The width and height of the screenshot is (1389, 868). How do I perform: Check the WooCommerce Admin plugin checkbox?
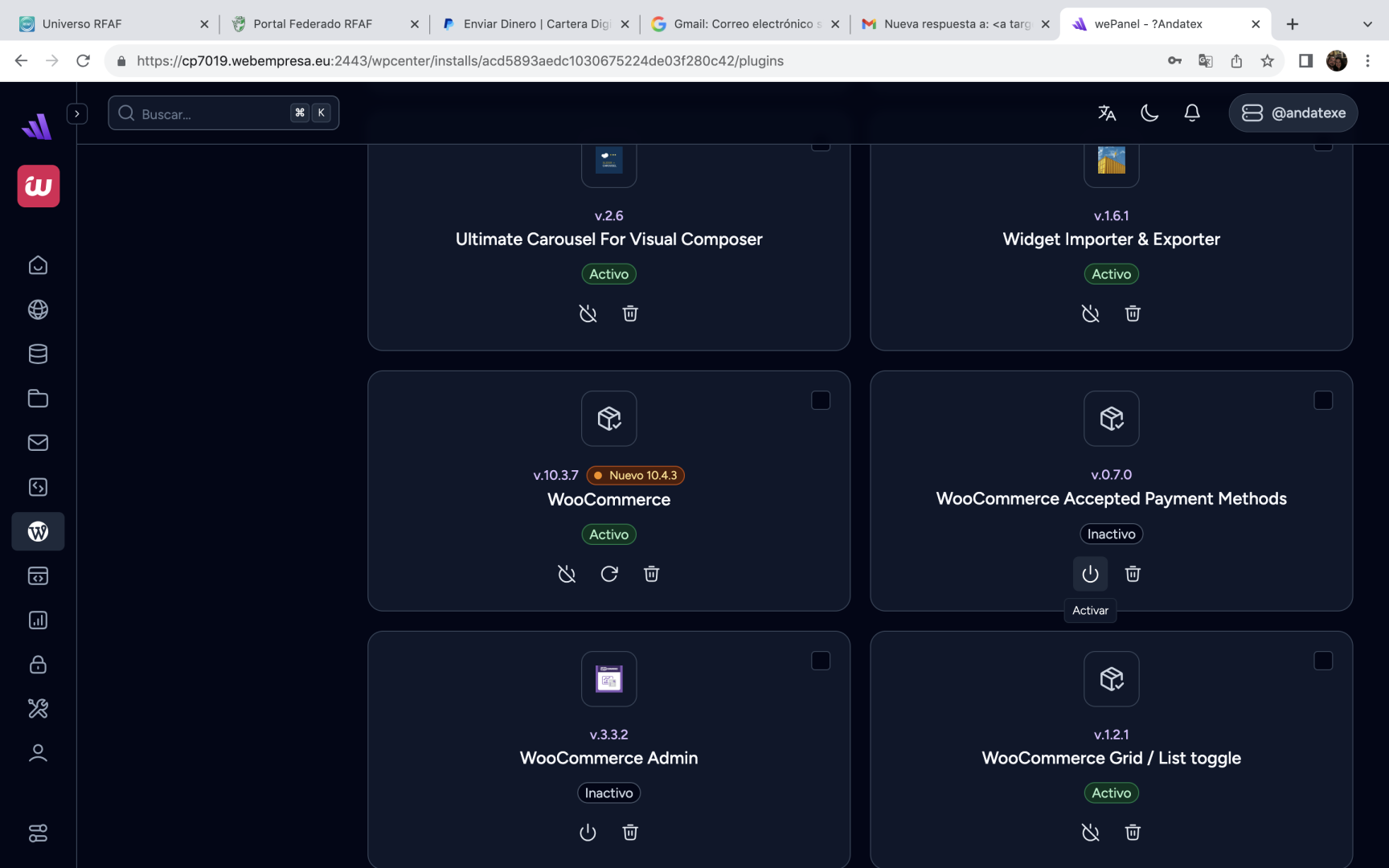click(821, 661)
